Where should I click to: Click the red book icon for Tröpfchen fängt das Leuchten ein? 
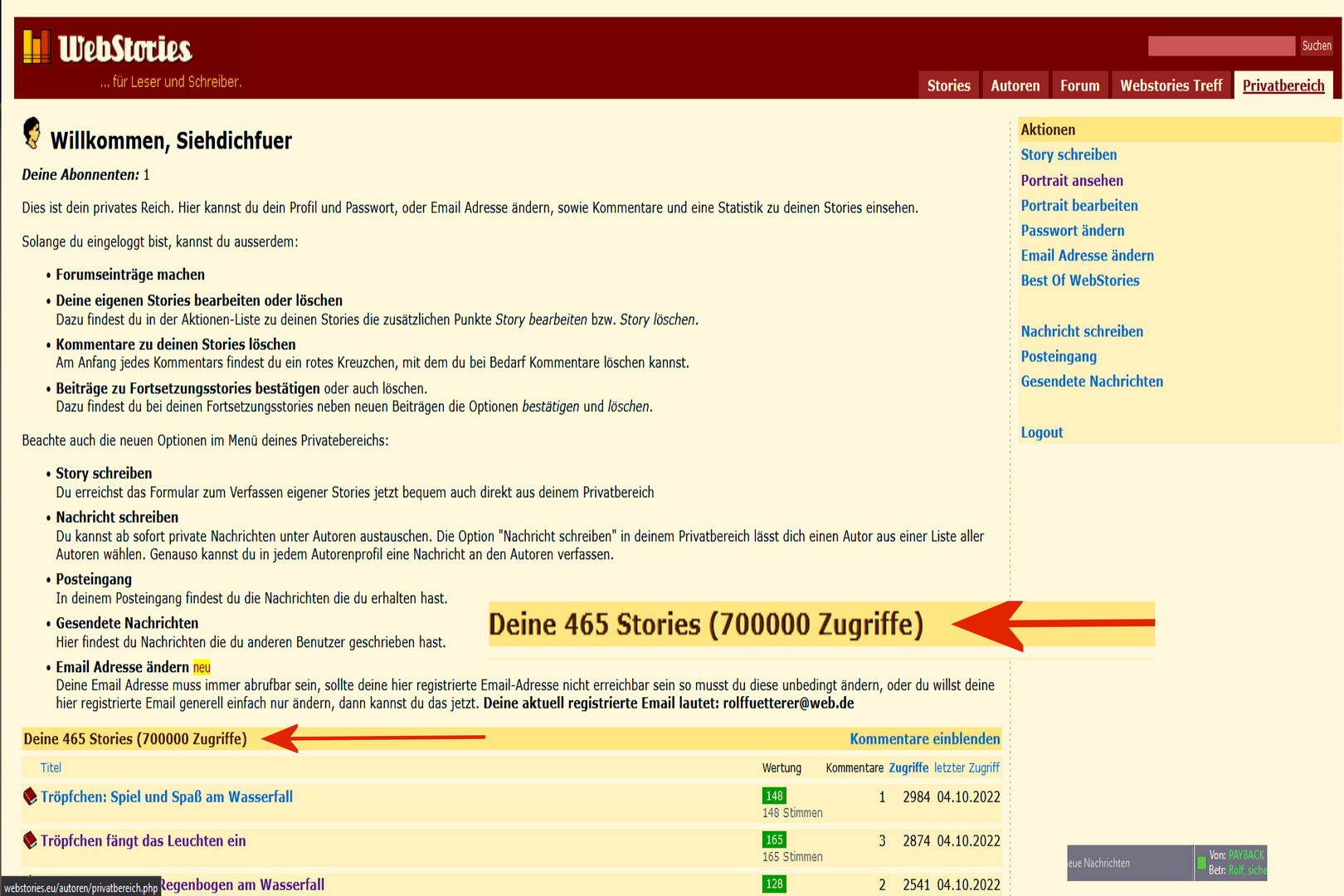(x=30, y=840)
